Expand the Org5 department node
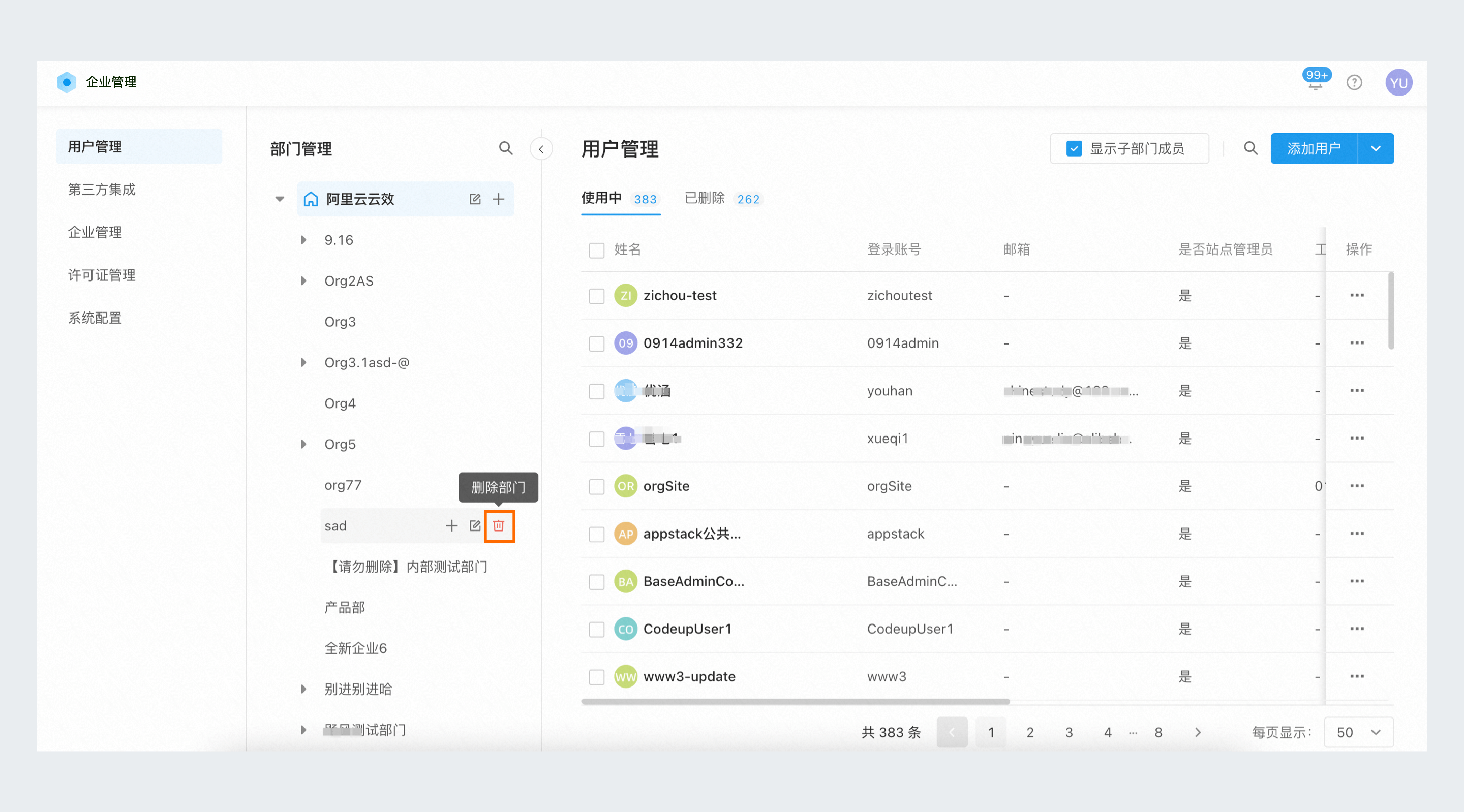 tap(303, 444)
